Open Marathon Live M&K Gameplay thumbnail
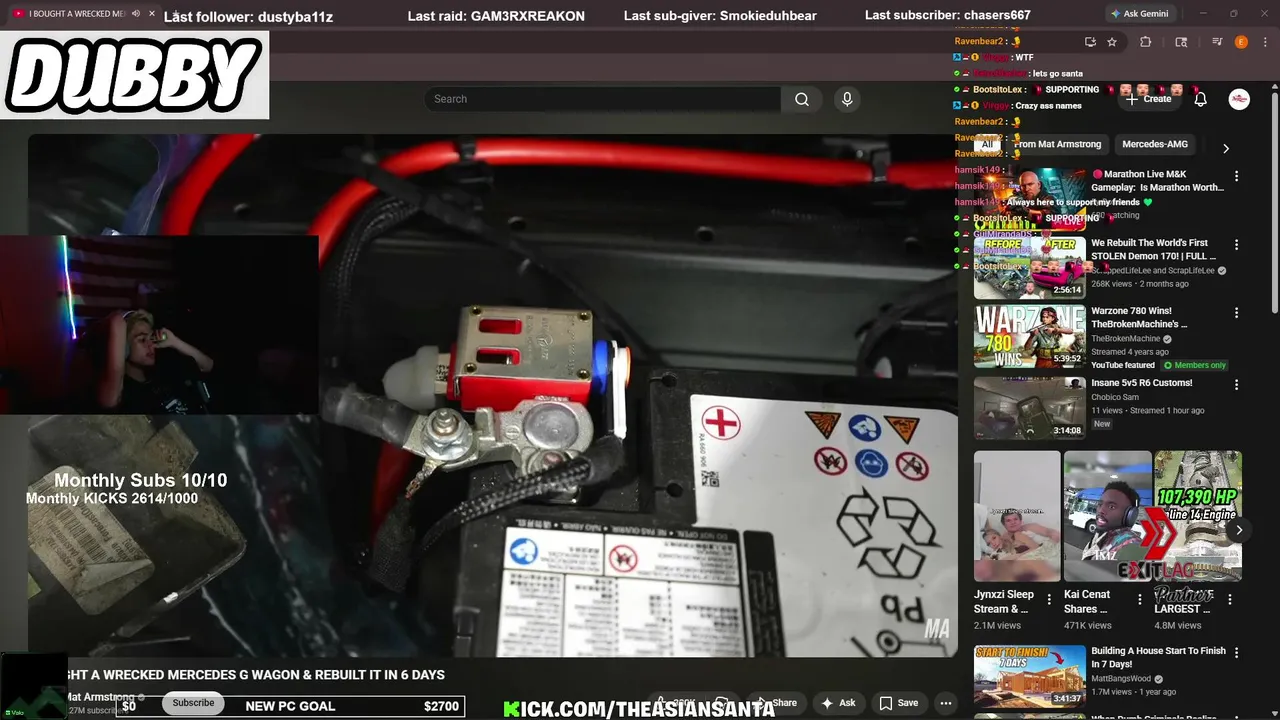The width and height of the screenshot is (1280, 720). [x=1030, y=199]
